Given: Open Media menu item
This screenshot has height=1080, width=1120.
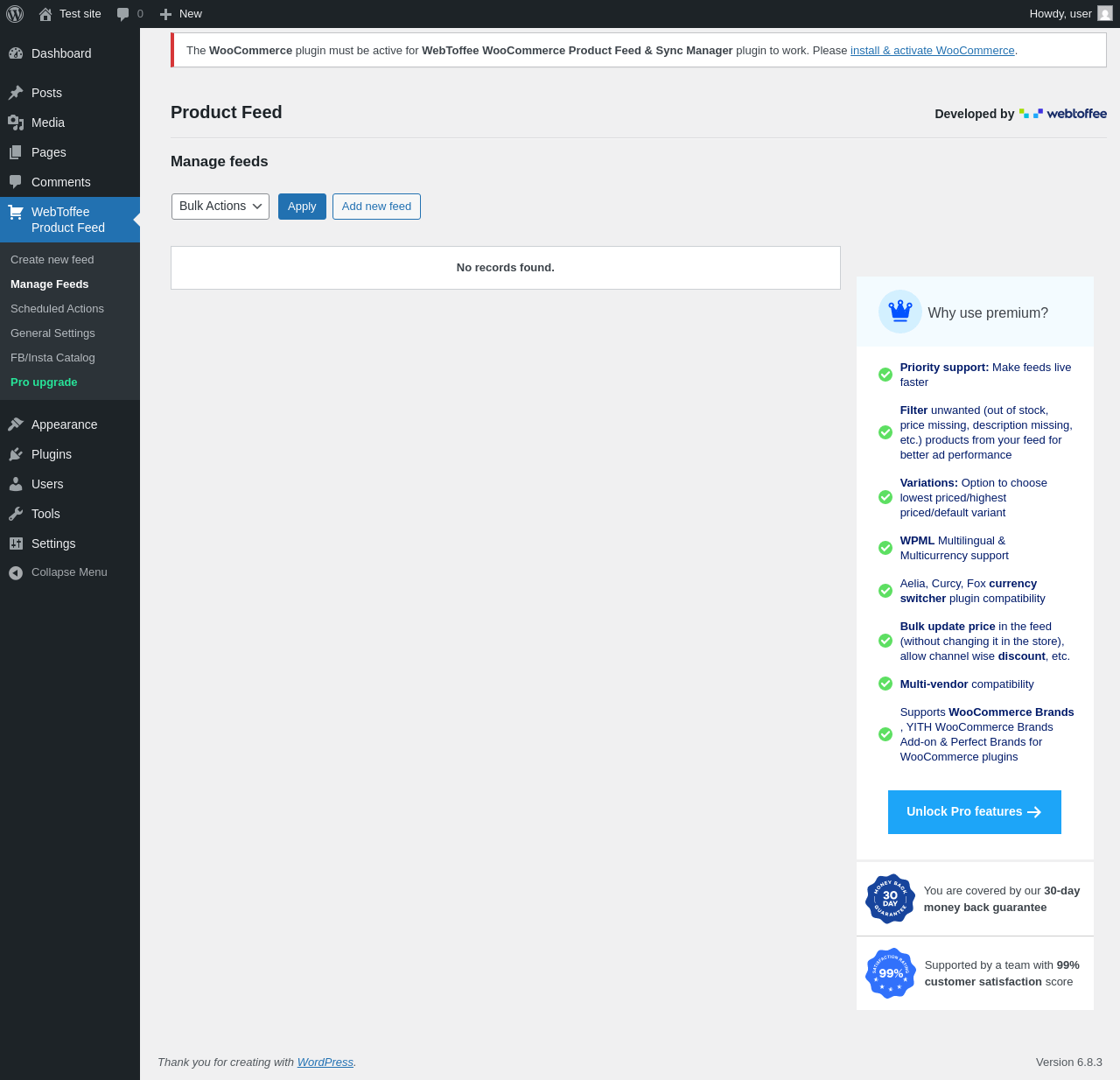Looking at the screenshot, I should click(x=70, y=123).
